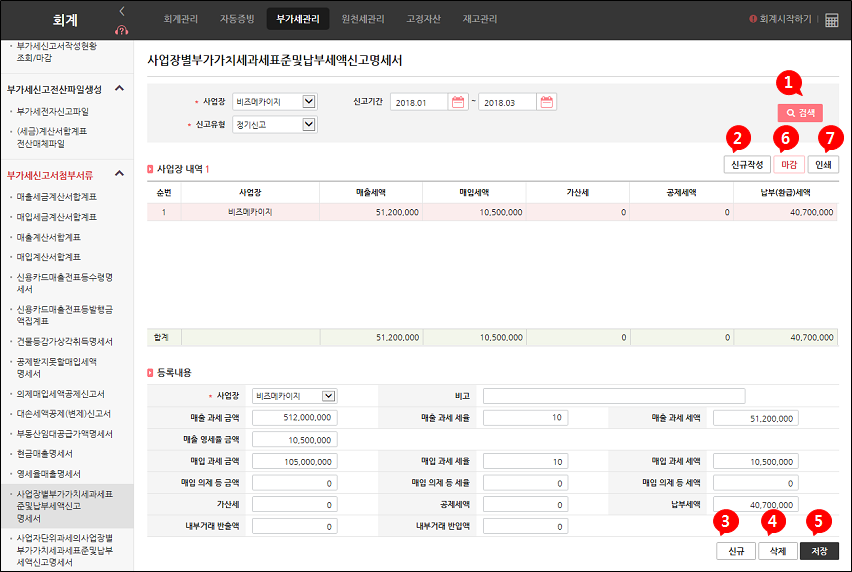852x572 pixels.
Task: Click the 납부(환급)세액 column header
Action: tap(786, 192)
